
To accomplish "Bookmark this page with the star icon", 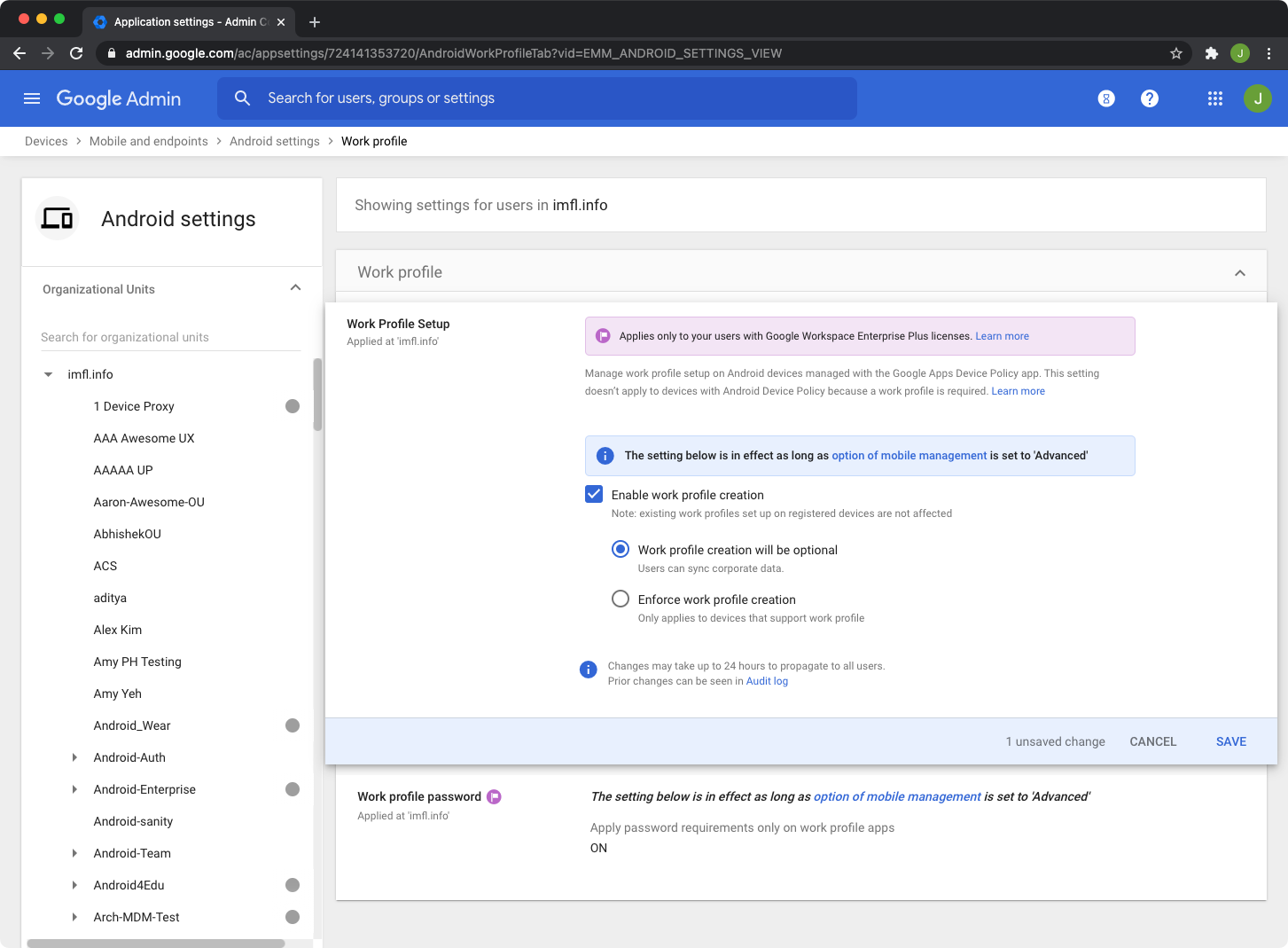I will coord(1176,53).
